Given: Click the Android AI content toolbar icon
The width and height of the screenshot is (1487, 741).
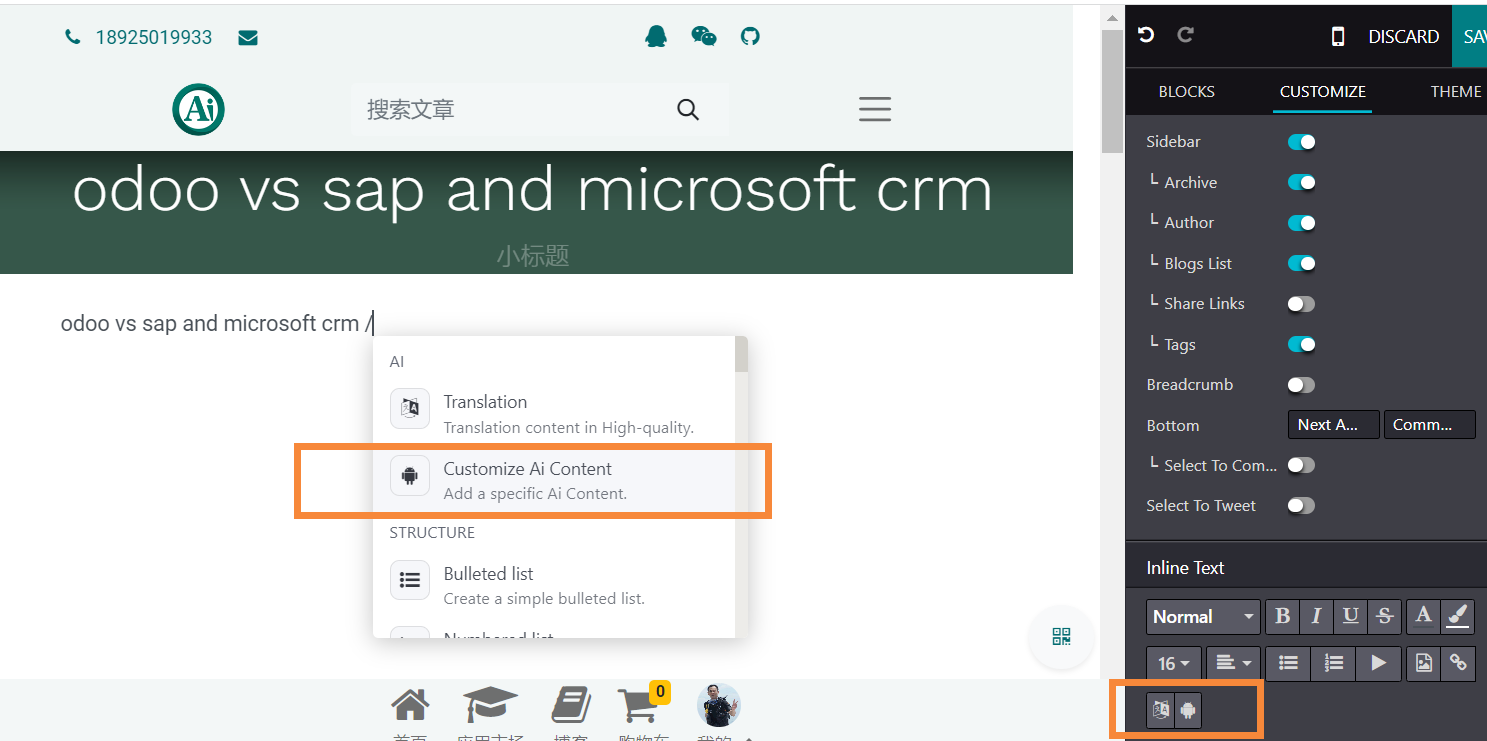Looking at the screenshot, I should tap(1188, 710).
